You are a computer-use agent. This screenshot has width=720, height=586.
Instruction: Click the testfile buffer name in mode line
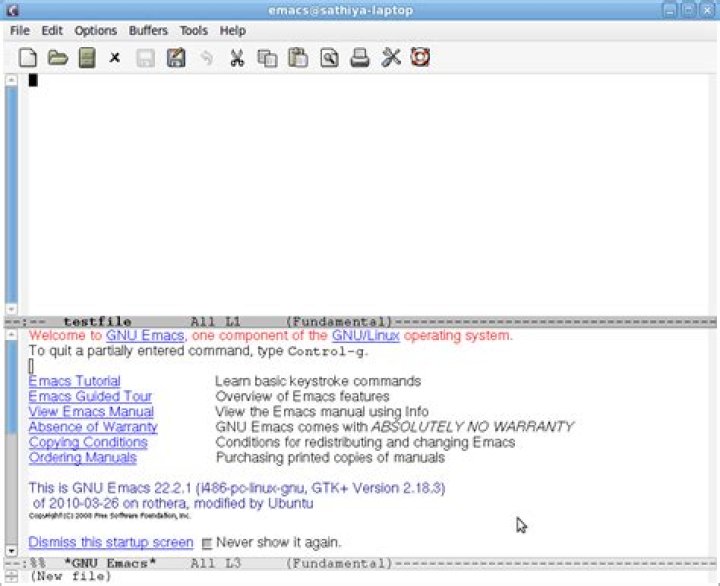click(x=97, y=321)
